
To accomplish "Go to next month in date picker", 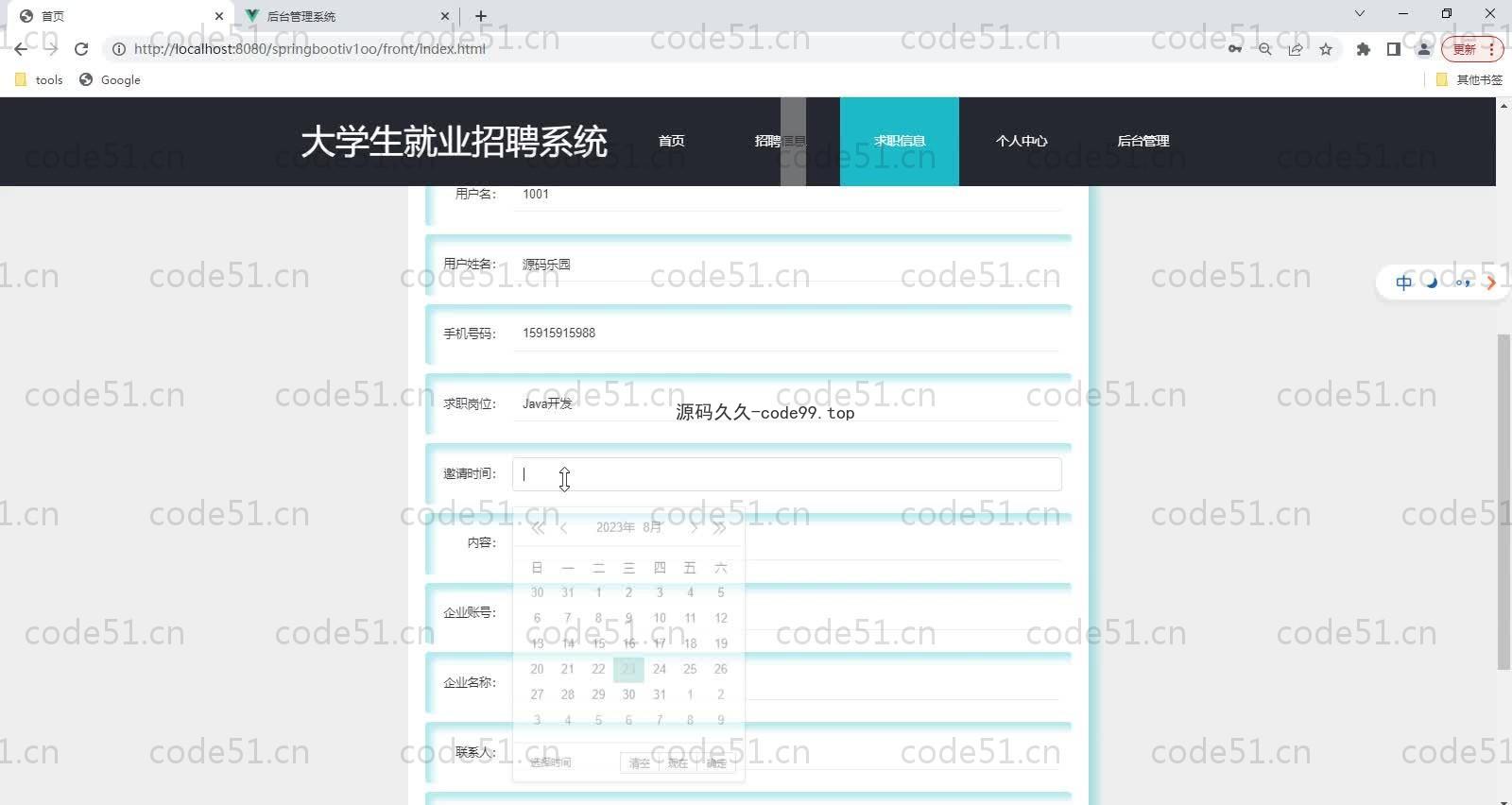I will click(x=694, y=528).
